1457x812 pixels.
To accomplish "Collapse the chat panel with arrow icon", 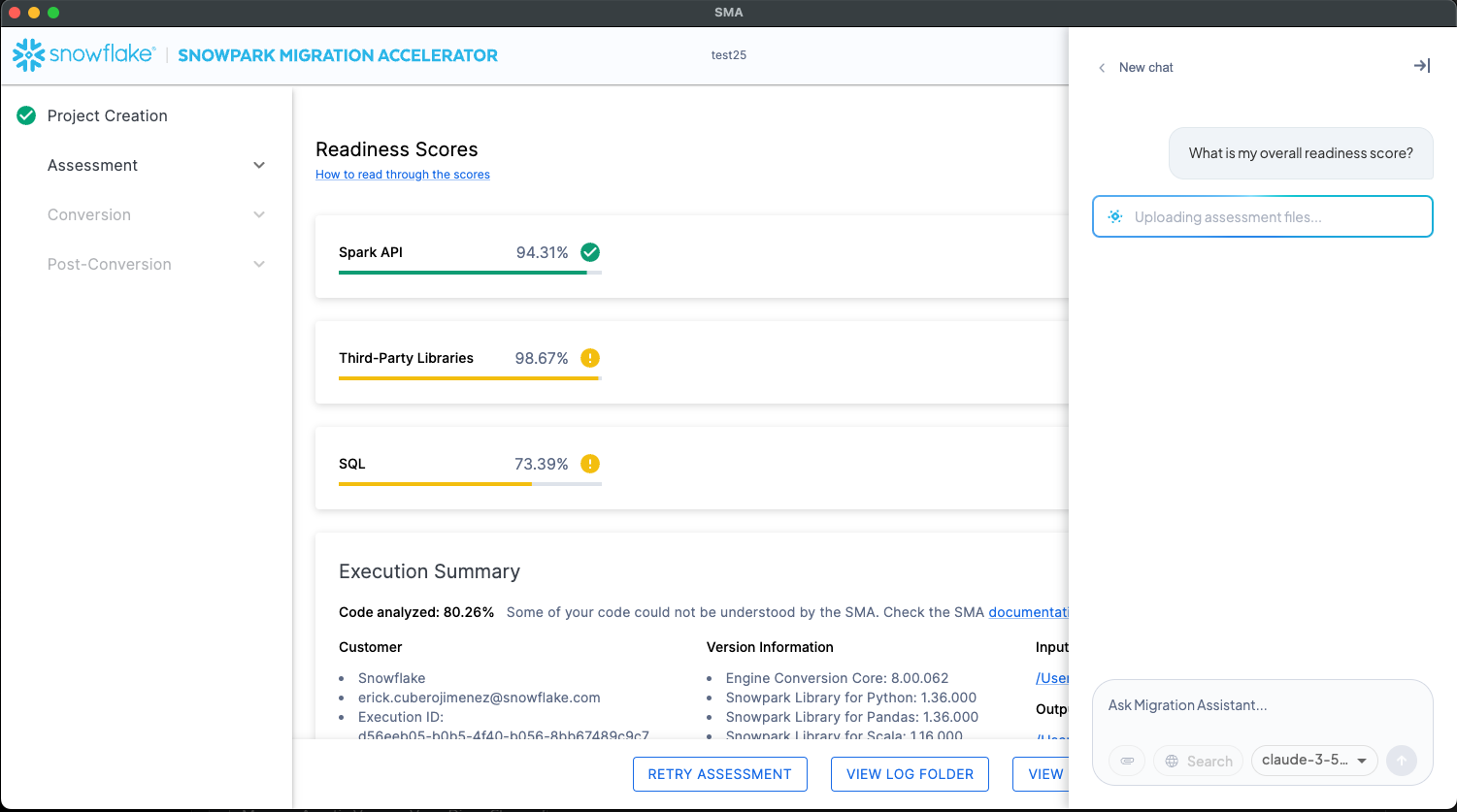I will [x=1421, y=66].
